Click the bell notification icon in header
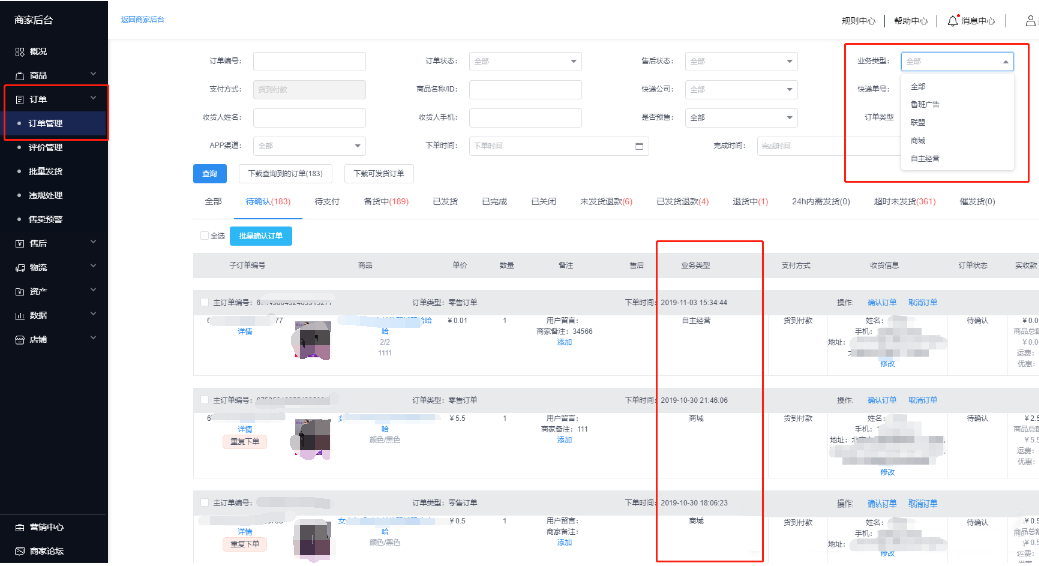This screenshot has width=1039, height=566. [953, 21]
